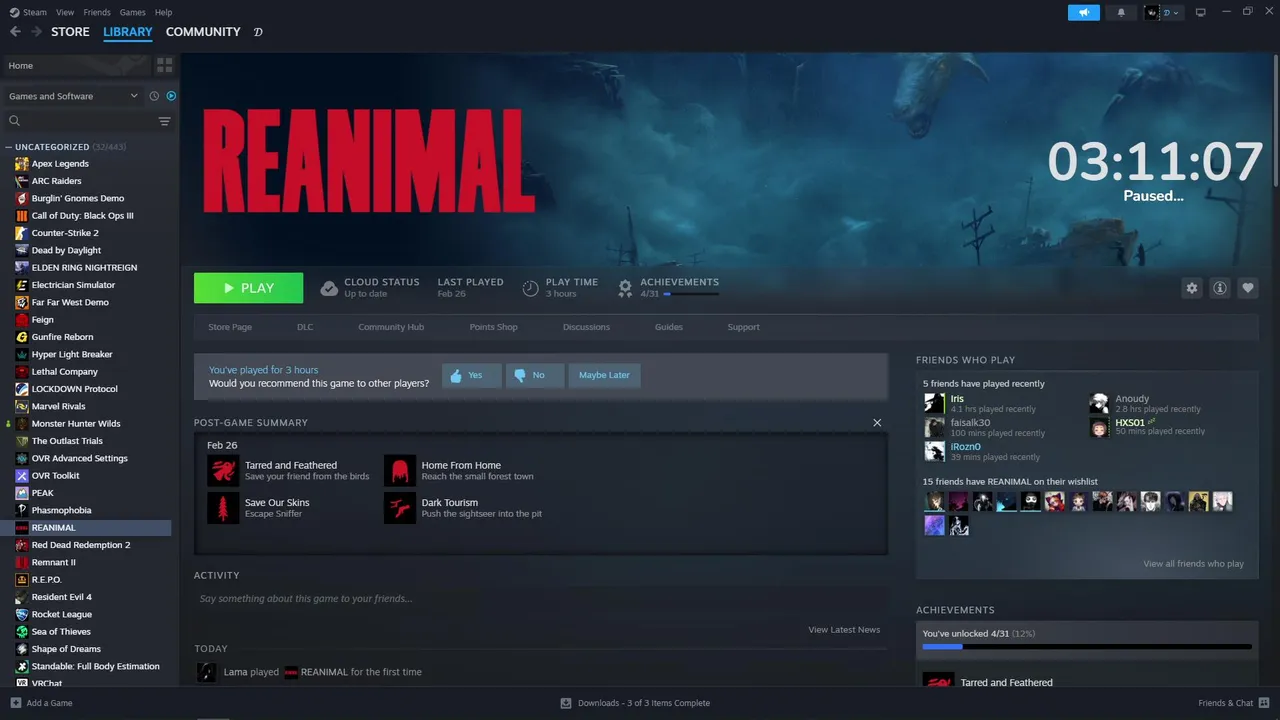Expand the Games and Software dropdown
This screenshot has width=1280, height=720.
click(x=73, y=96)
